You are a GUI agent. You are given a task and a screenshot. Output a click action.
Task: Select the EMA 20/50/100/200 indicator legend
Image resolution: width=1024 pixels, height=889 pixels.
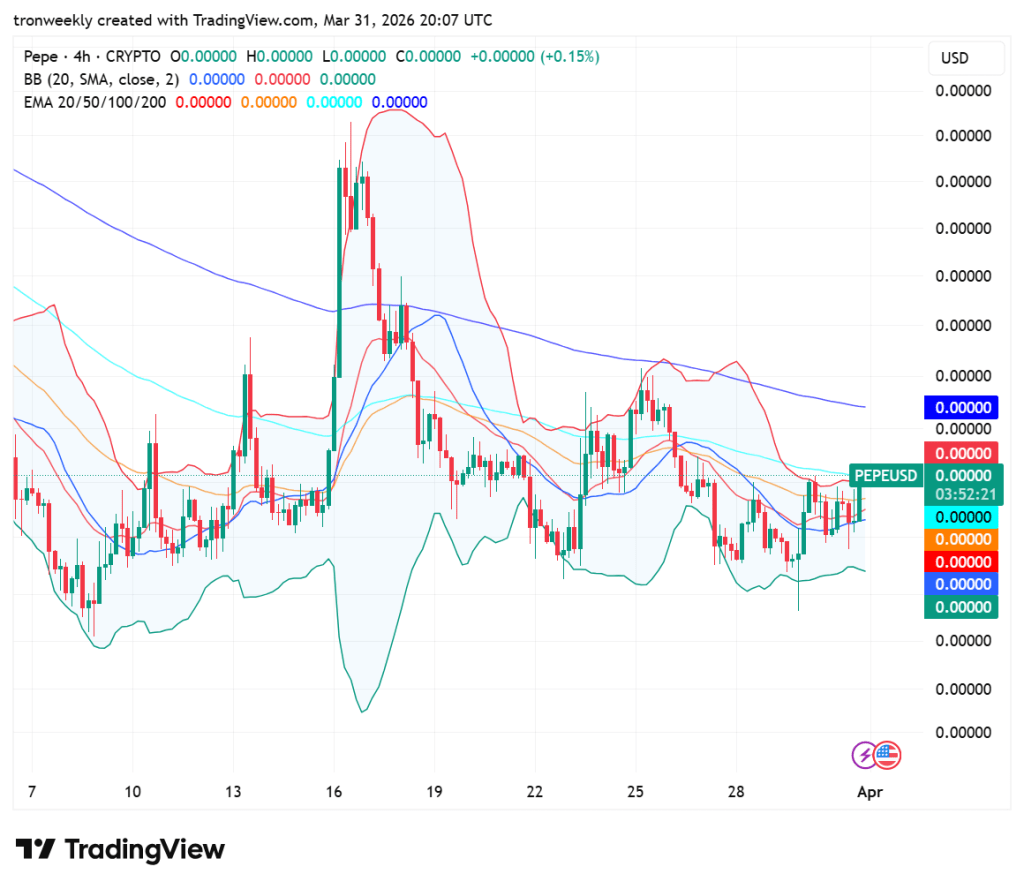pyautogui.click(x=97, y=102)
